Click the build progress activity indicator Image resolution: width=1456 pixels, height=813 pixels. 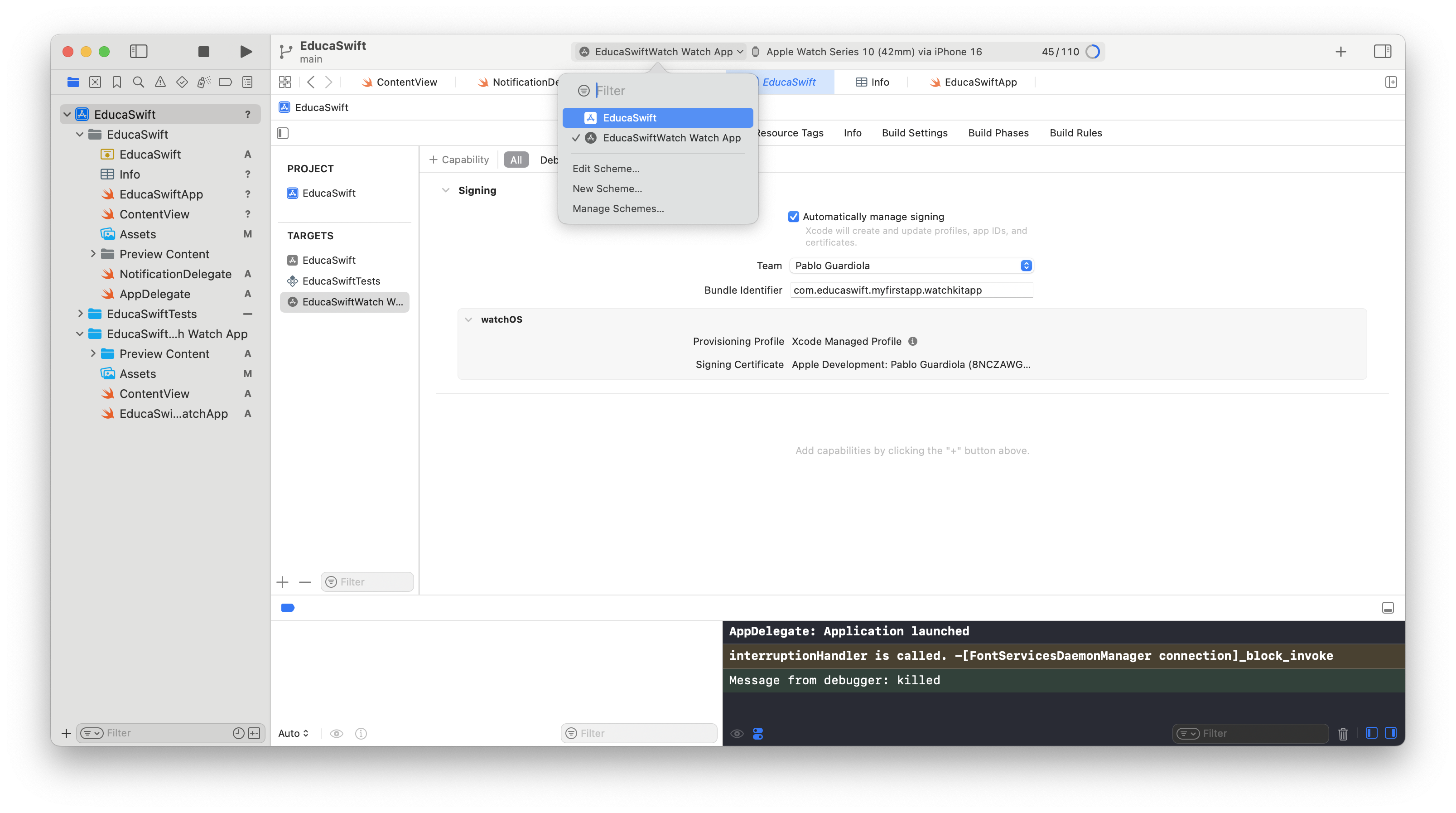click(1093, 52)
